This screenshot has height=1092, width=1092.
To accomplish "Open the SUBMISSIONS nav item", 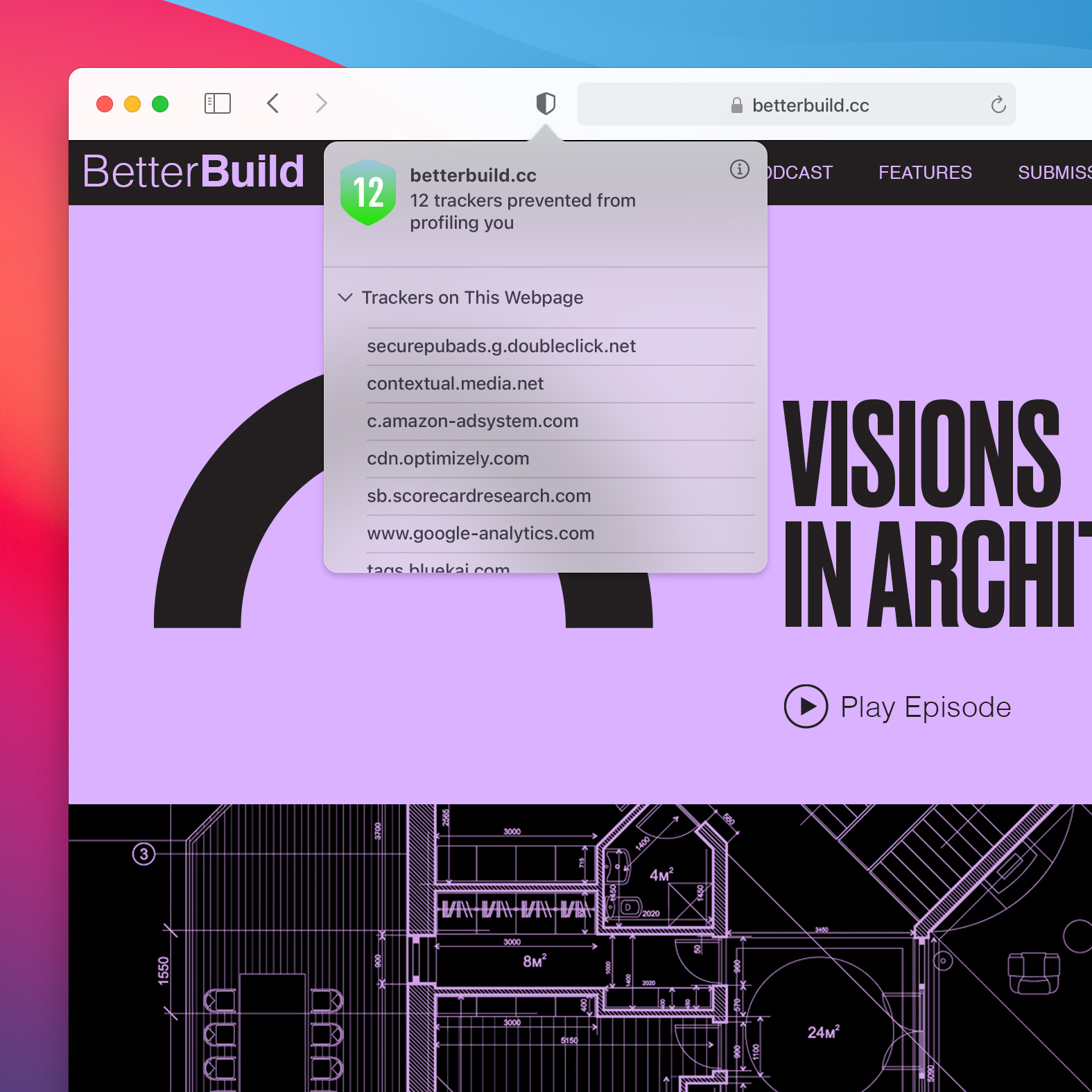I will pos(1055,173).
